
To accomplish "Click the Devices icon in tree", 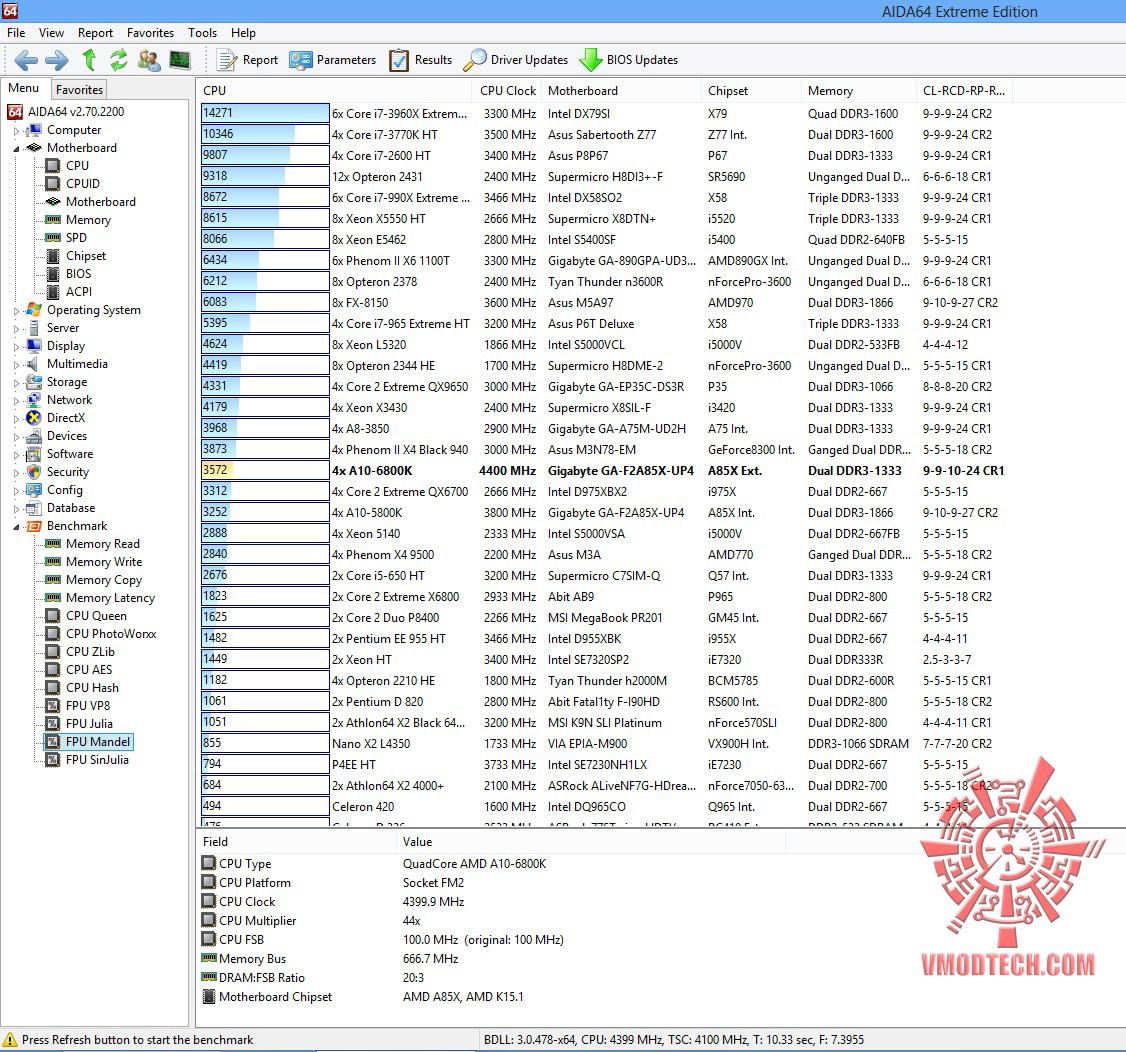I will tap(34, 436).
